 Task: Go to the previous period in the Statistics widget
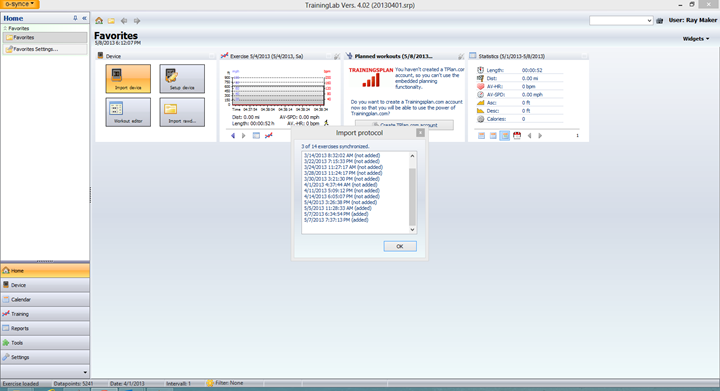click(529, 135)
